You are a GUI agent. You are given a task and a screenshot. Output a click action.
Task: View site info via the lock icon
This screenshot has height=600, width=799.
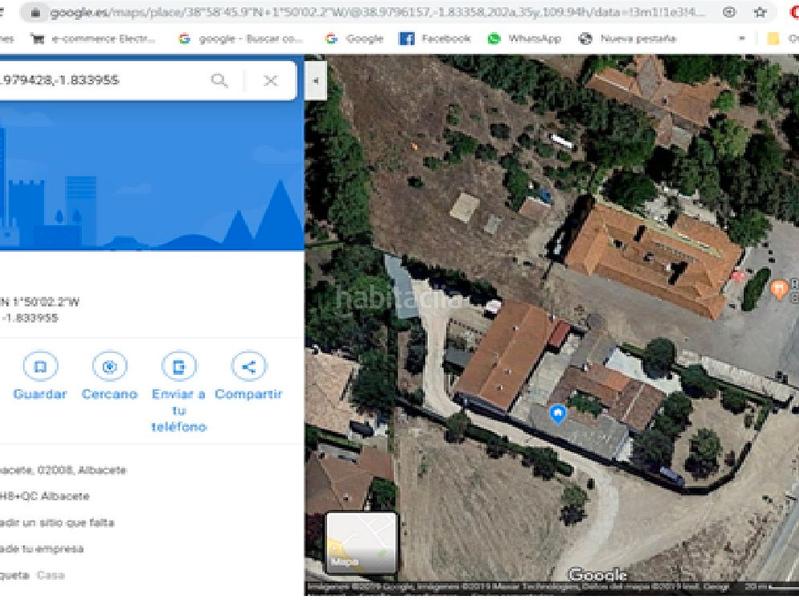click(36, 13)
